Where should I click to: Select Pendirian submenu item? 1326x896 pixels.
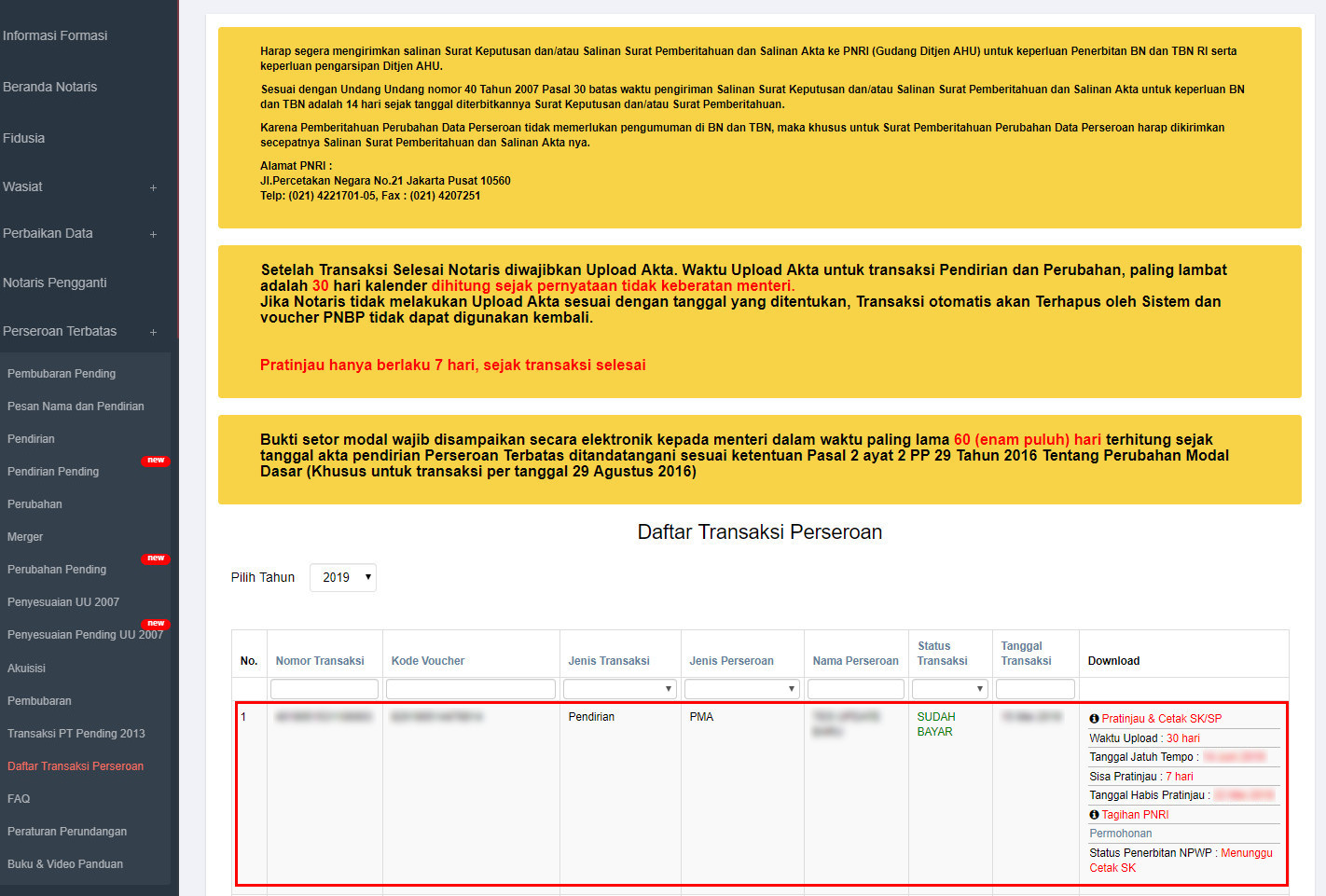point(31,439)
